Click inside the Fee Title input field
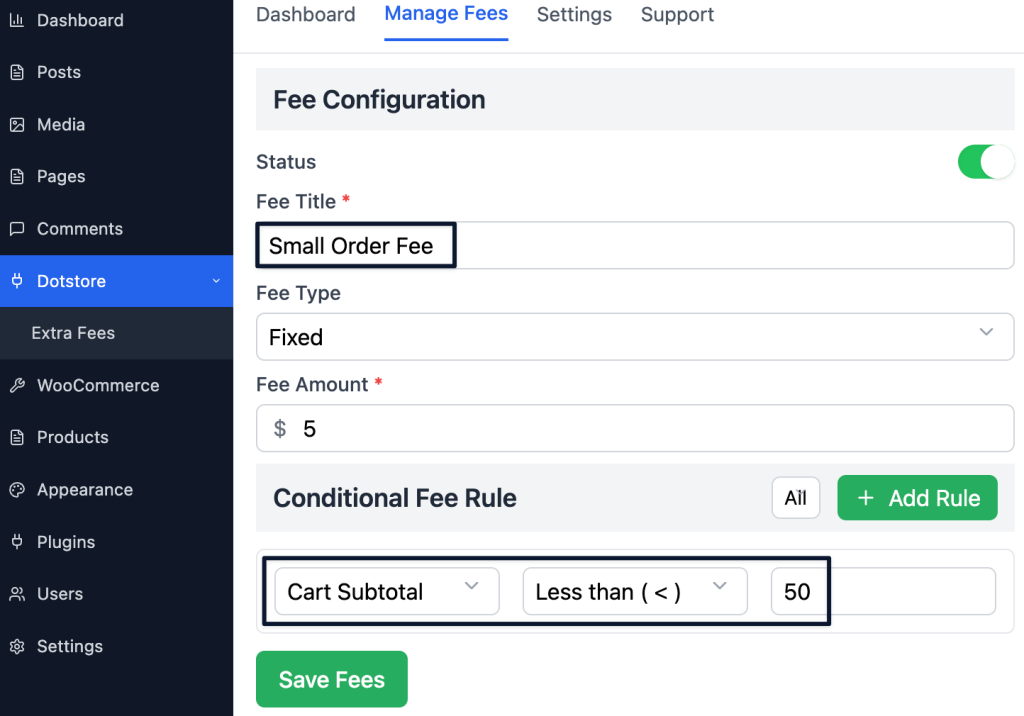The width and height of the screenshot is (1024, 716). point(355,244)
